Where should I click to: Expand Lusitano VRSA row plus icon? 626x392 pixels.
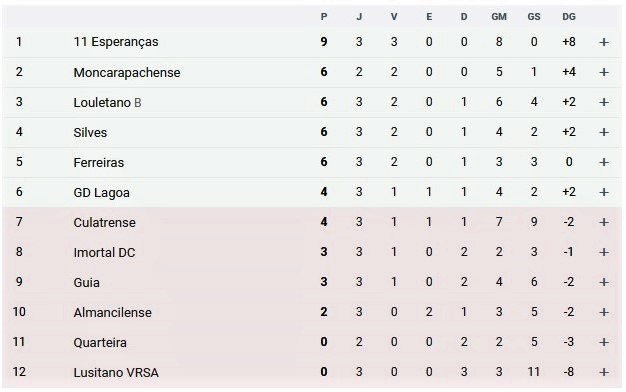coord(604,372)
